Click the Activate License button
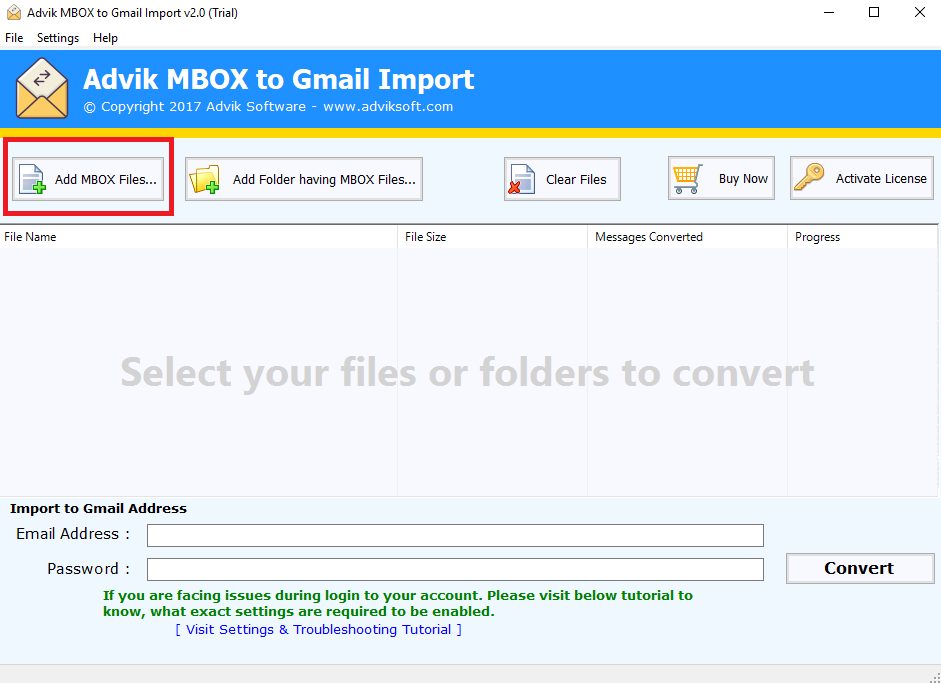 click(861, 177)
